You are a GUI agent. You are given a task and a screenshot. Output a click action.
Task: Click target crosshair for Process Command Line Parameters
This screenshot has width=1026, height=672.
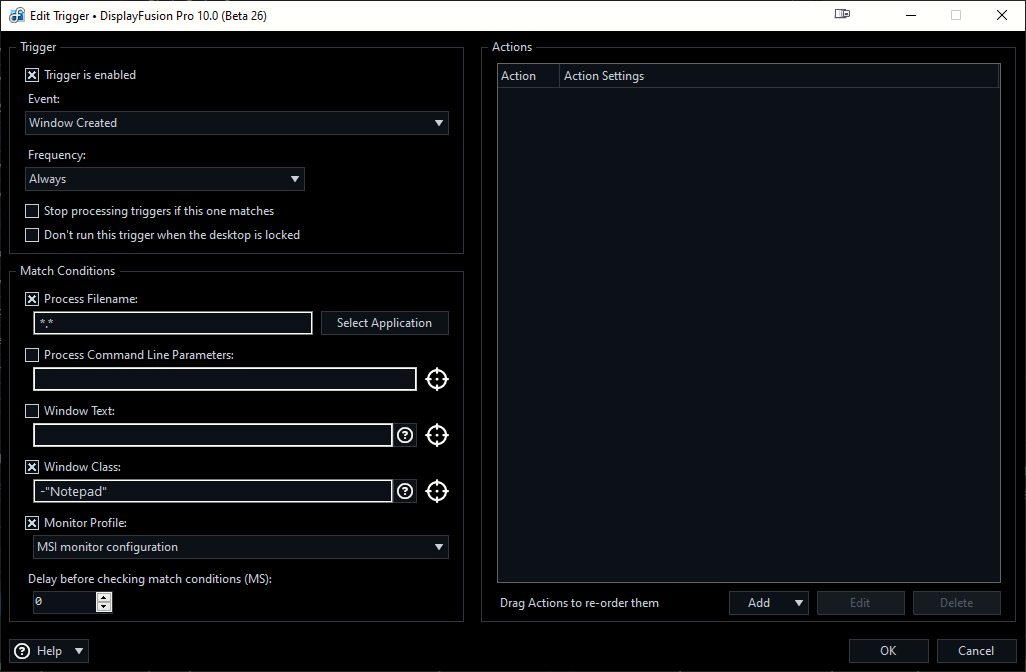[436, 379]
